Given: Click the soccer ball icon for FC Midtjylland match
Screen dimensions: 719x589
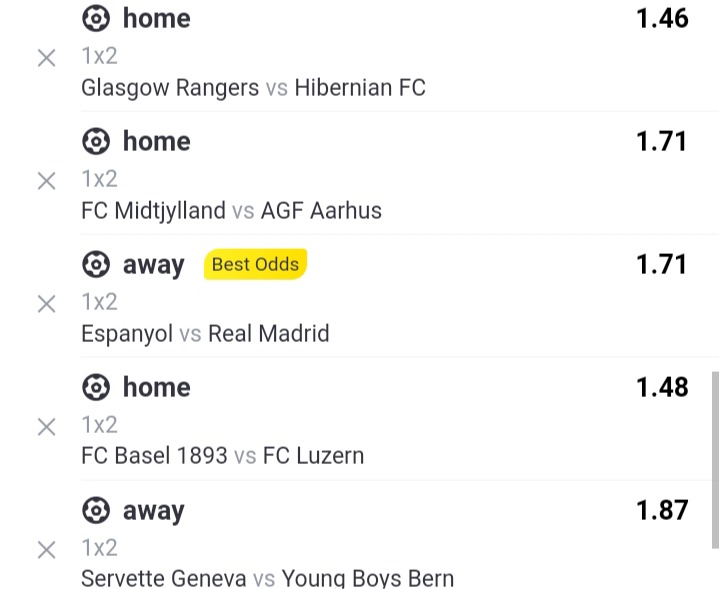Looking at the screenshot, I should (x=96, y=141).
